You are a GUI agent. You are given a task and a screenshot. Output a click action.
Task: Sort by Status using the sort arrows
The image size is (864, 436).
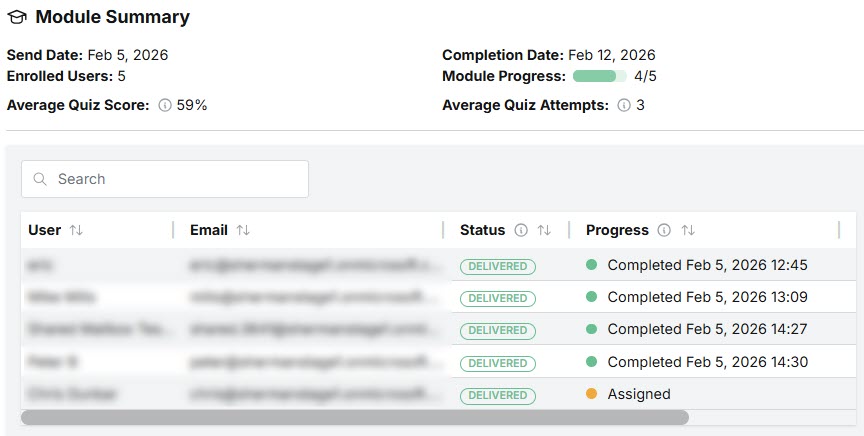click(544, 230)
